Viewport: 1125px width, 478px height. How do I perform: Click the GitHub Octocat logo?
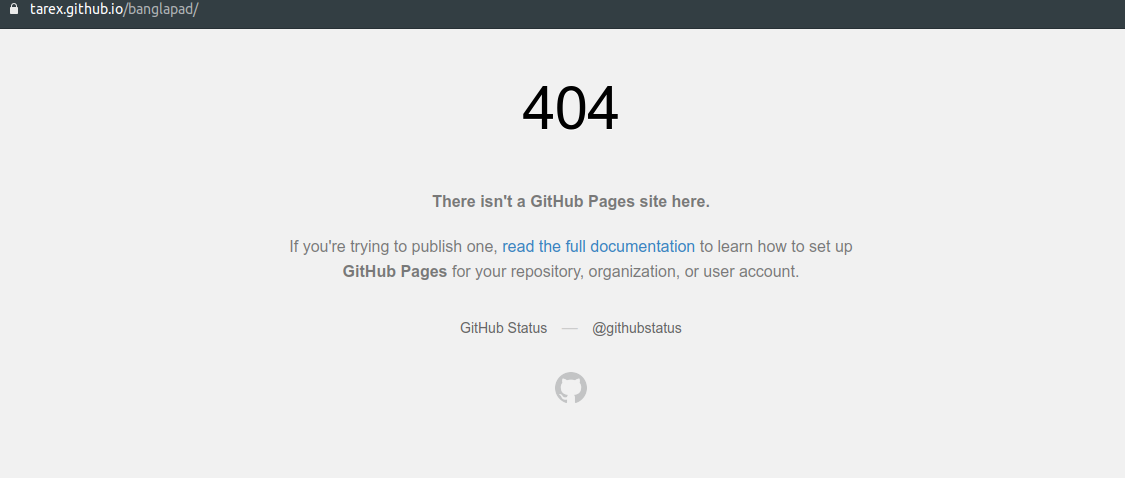coord(571,388)
